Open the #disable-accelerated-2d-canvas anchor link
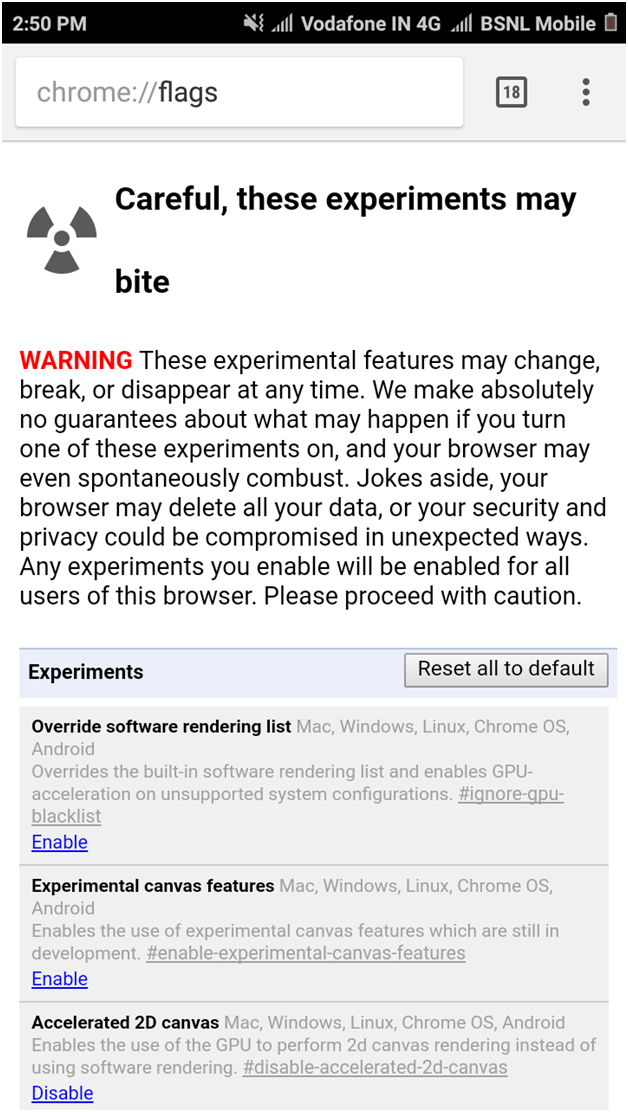The image size is (628, 1112). [x=375, y=1068]
